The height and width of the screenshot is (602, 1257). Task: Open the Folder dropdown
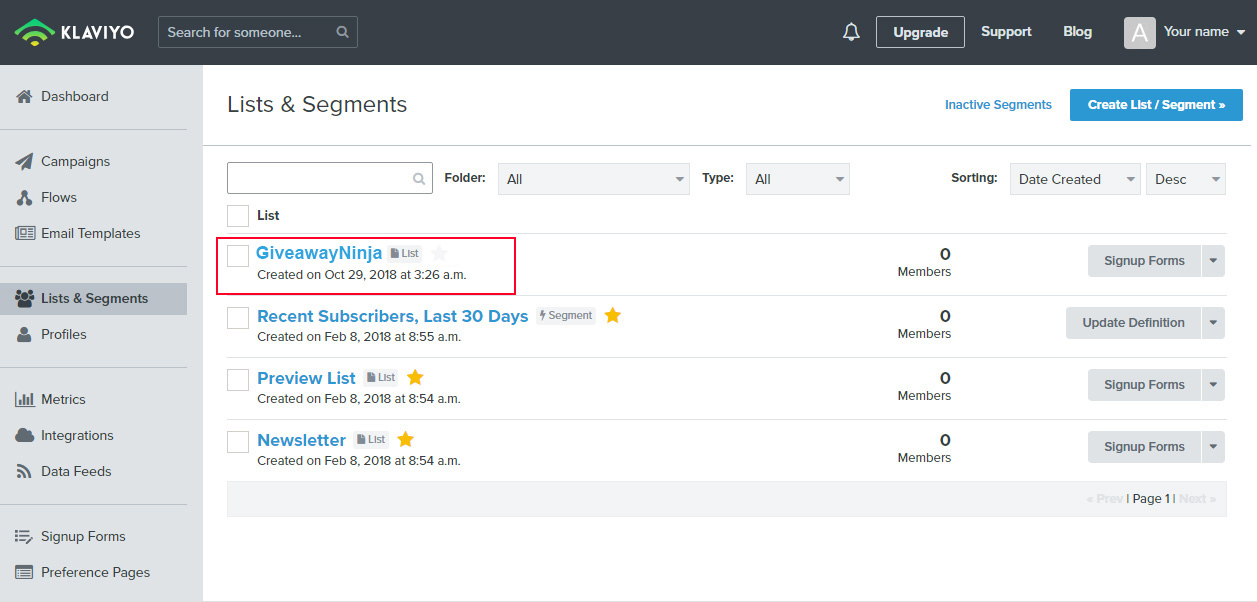coord(594,179)
